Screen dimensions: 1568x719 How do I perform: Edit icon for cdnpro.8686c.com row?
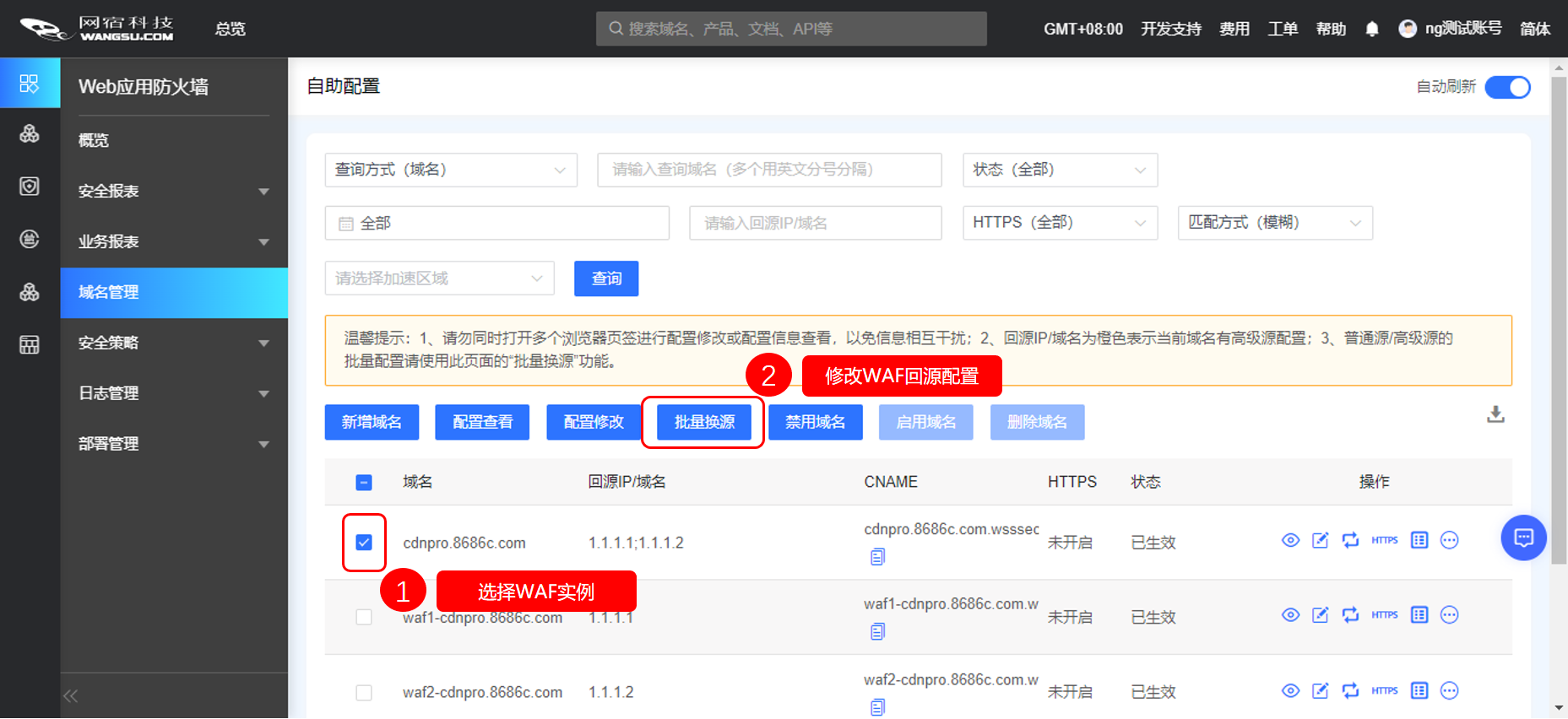click(1321, 540)
